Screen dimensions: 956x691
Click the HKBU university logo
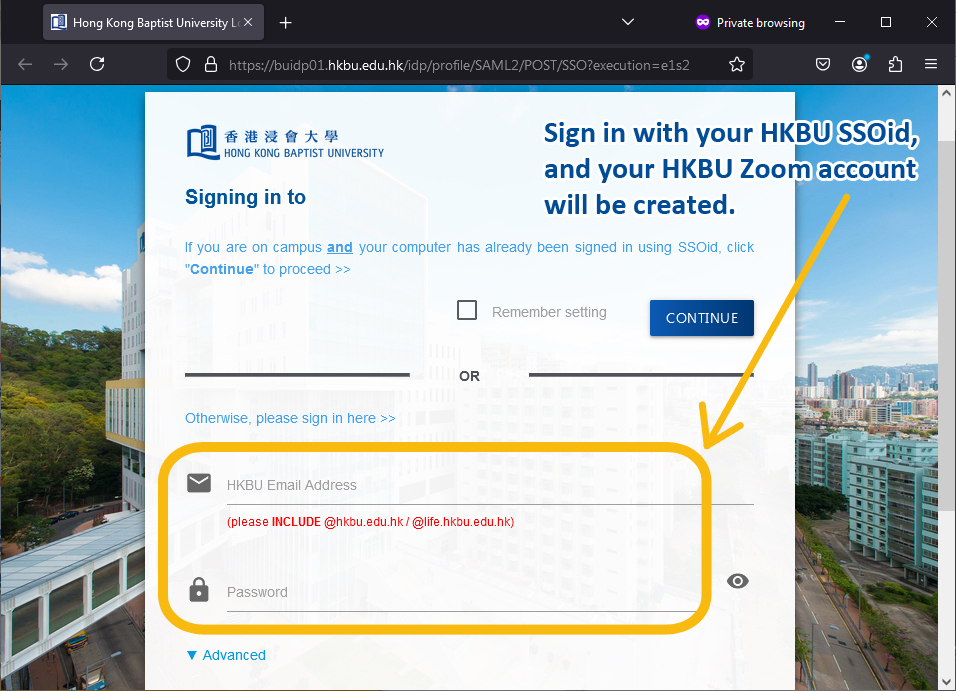click(285, 143)
